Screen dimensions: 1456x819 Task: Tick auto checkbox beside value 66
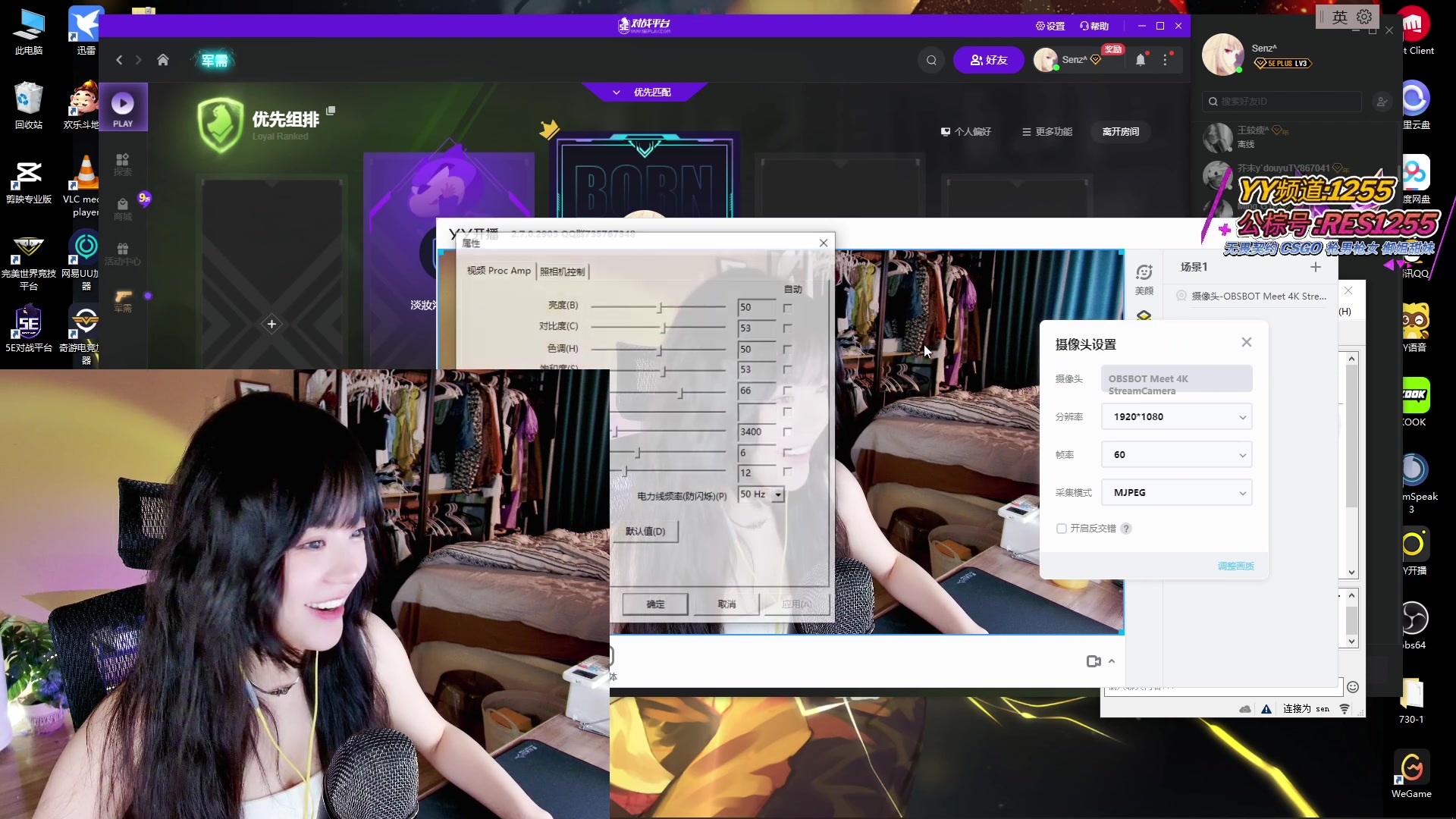pos(787,391)
